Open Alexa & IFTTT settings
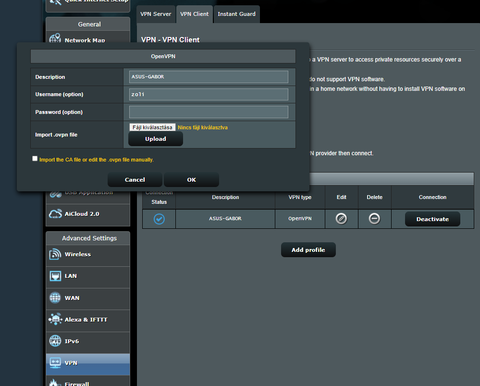 click(x=88, y=320)
